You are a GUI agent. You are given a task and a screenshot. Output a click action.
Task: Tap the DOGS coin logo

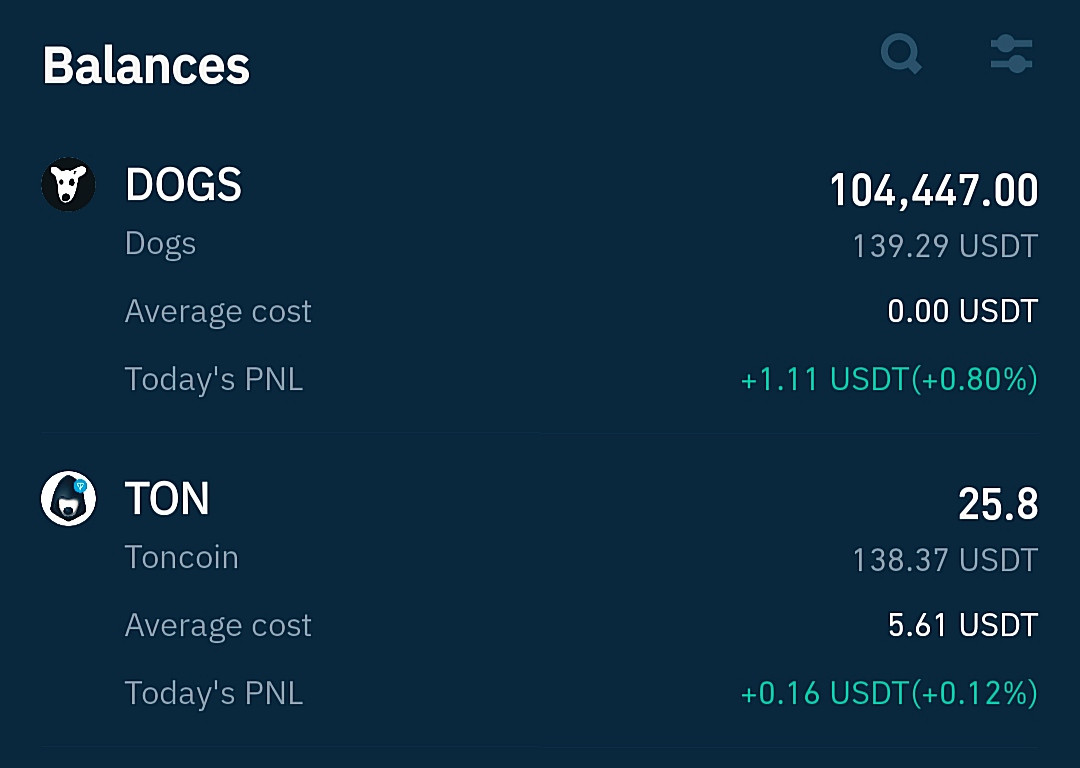click(x=68, y=185)
